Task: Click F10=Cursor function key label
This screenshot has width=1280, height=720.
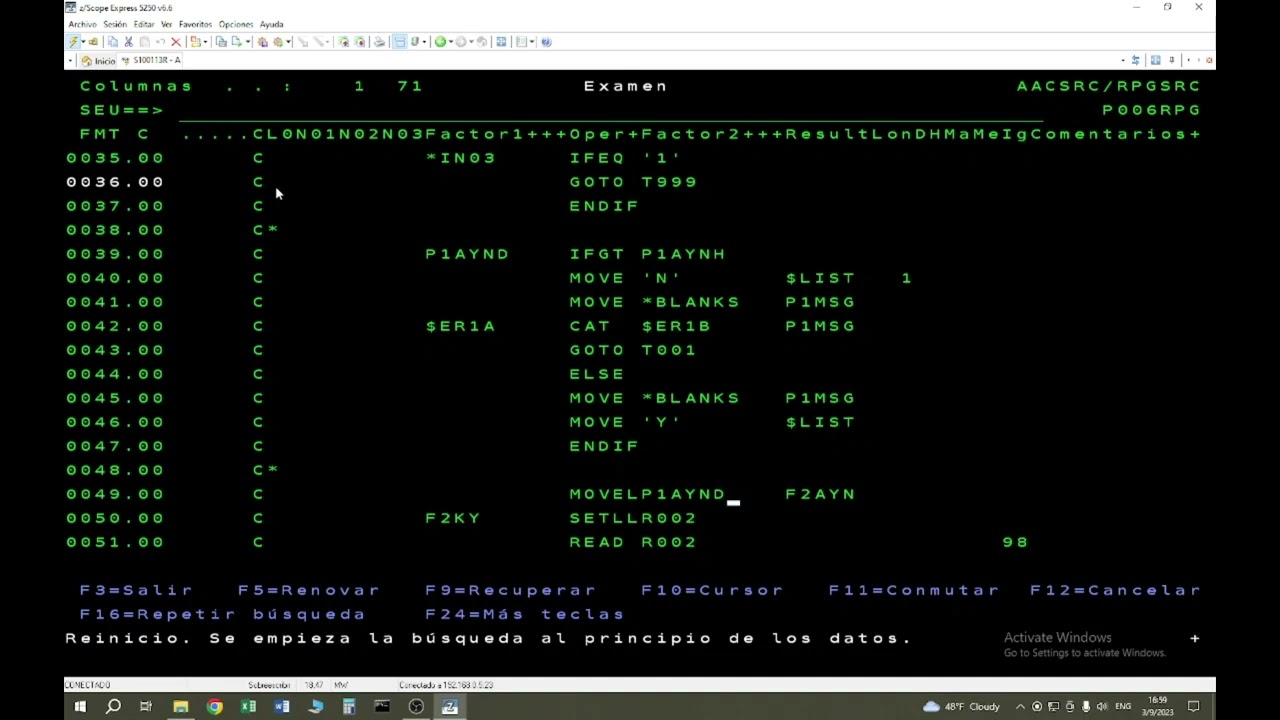Action: 713,590
